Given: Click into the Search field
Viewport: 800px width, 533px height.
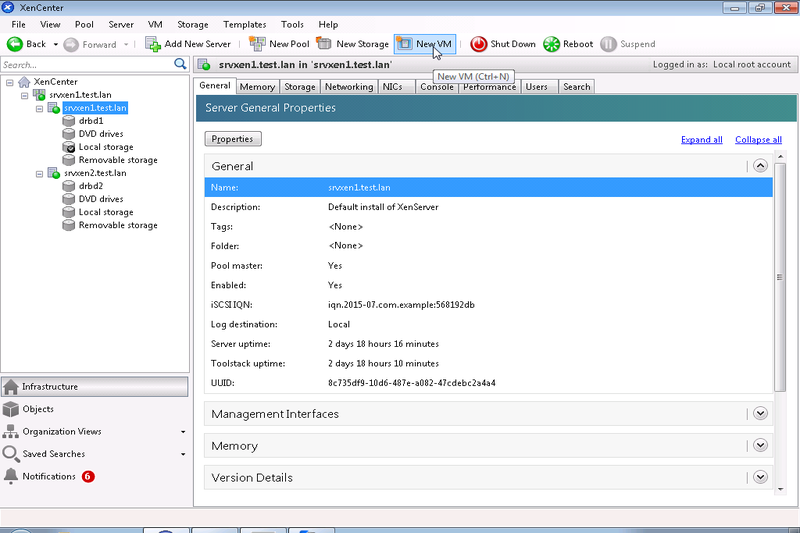Looking at the screenshot, I should 87,65.
